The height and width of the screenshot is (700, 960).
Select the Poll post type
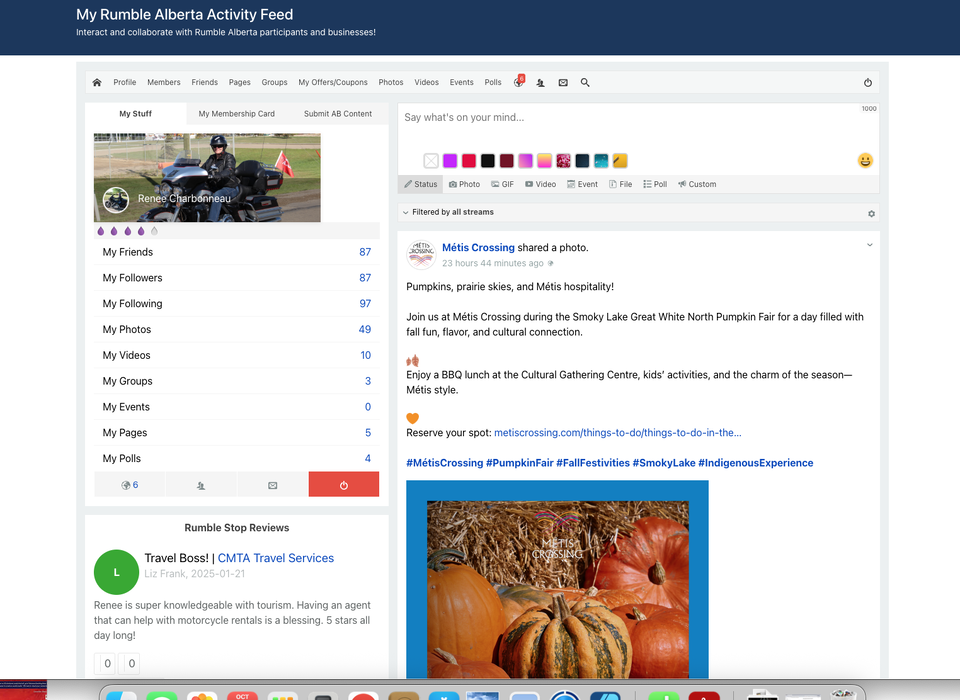(x=655, y=184)
